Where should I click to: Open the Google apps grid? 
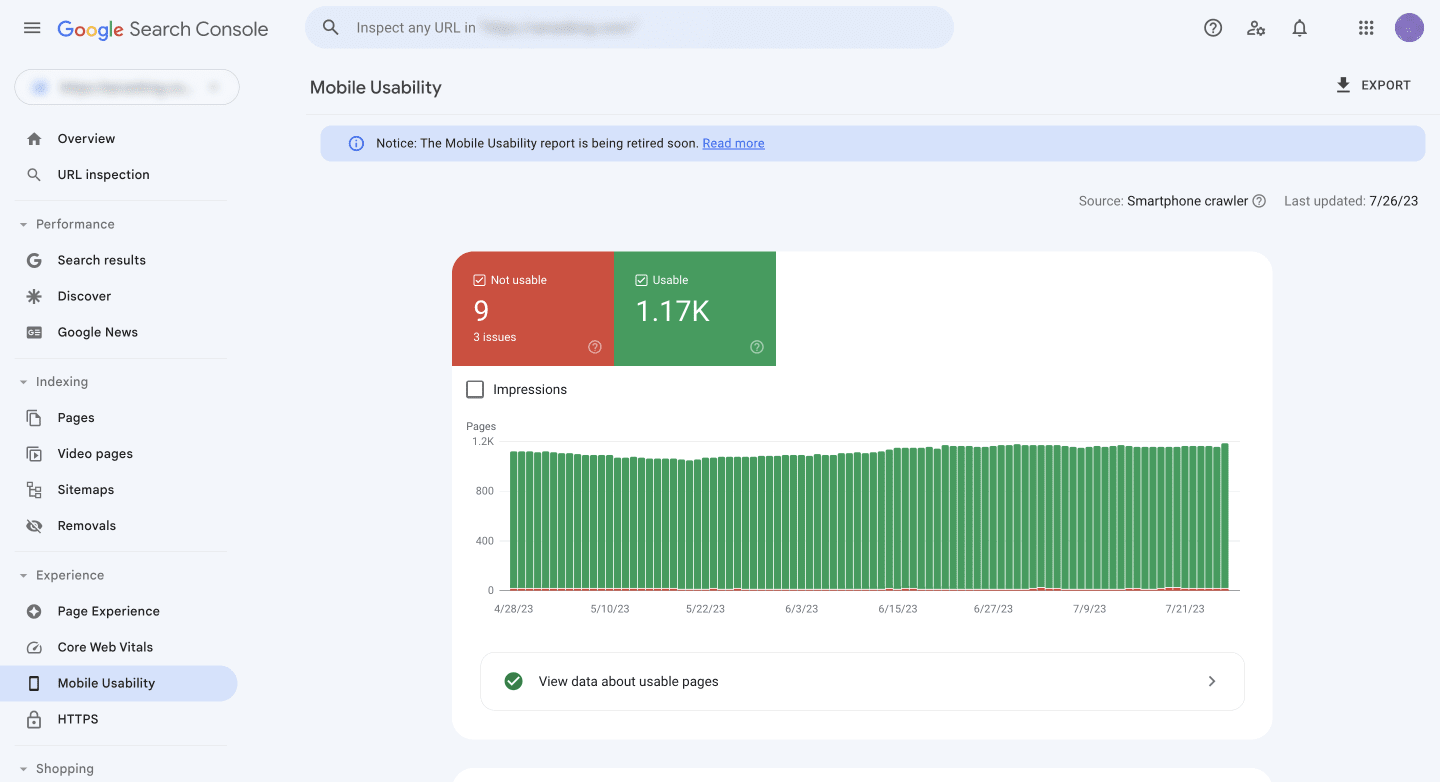pos(1366,28)
